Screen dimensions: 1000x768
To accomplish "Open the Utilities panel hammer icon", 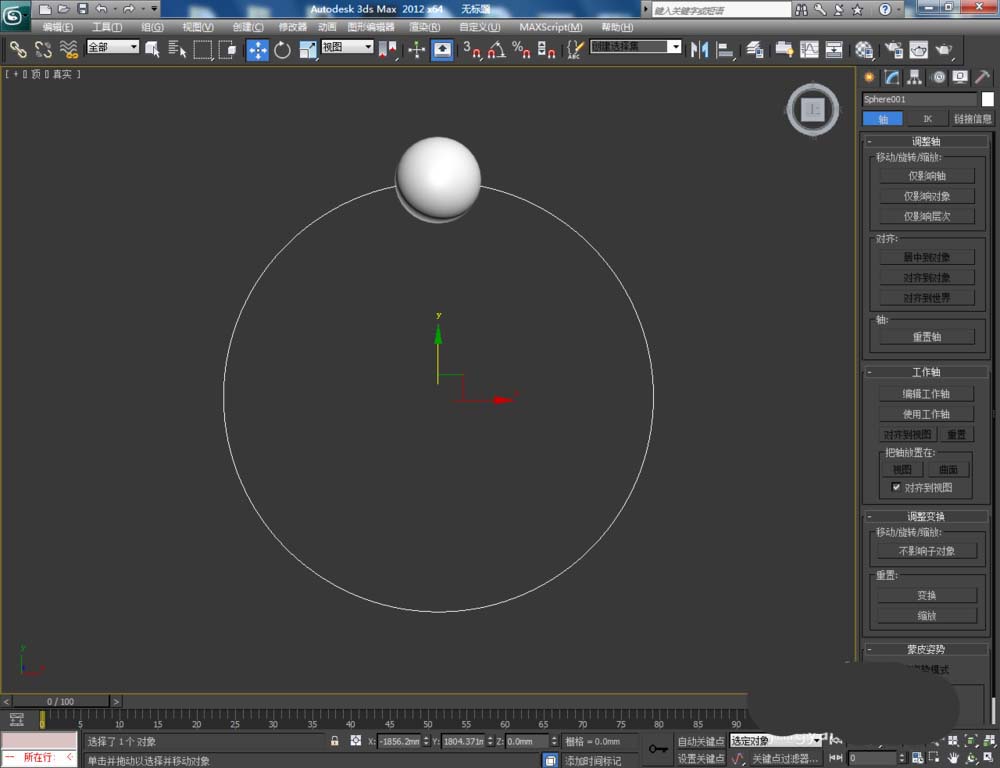I will point(981,78).
